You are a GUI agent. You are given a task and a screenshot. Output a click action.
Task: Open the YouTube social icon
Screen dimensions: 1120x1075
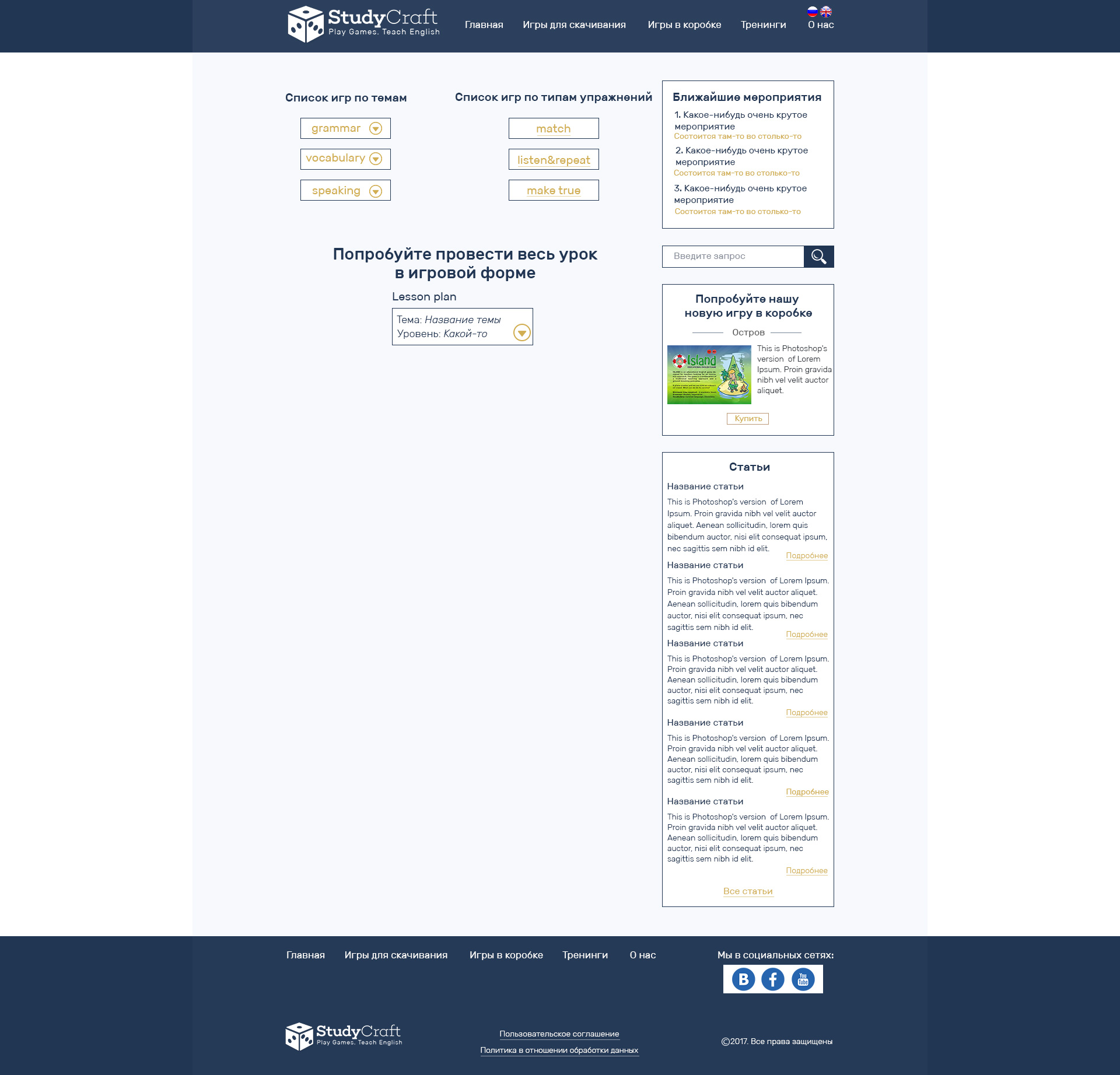pyautogui.click(x=803, y=979)
